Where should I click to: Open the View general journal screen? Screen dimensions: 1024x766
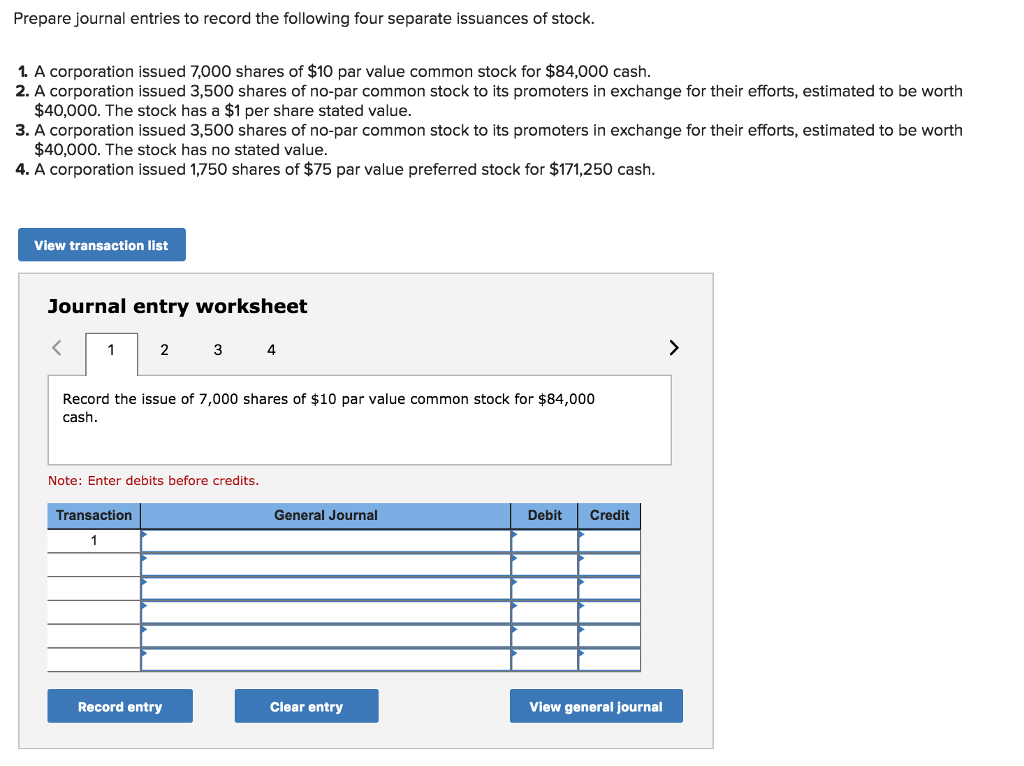click(x=596, y=705)
